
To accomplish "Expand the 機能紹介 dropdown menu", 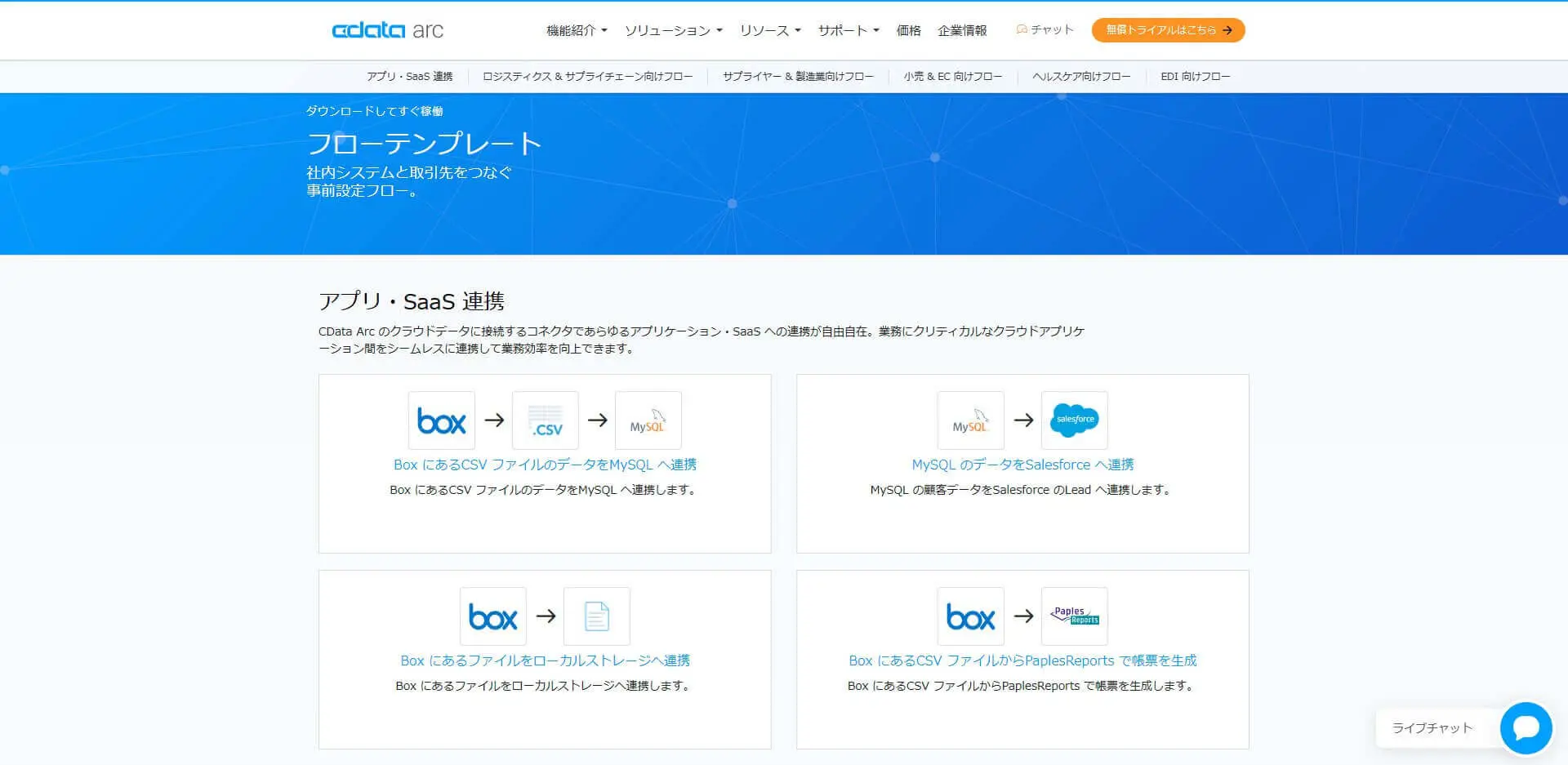I will click(577, 30).
